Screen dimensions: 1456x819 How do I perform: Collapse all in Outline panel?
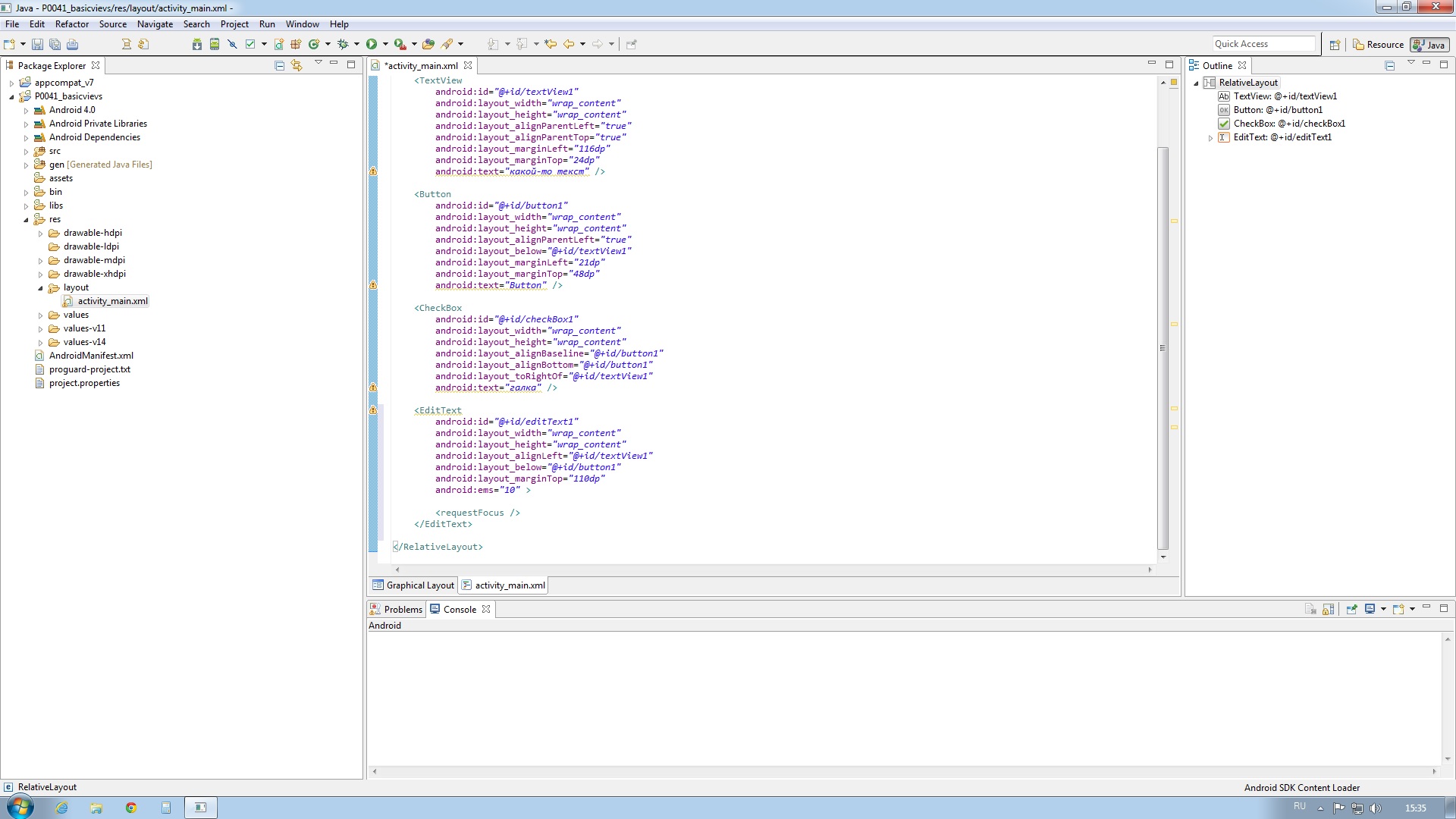pyautogui.click(x=1390, y=65)
